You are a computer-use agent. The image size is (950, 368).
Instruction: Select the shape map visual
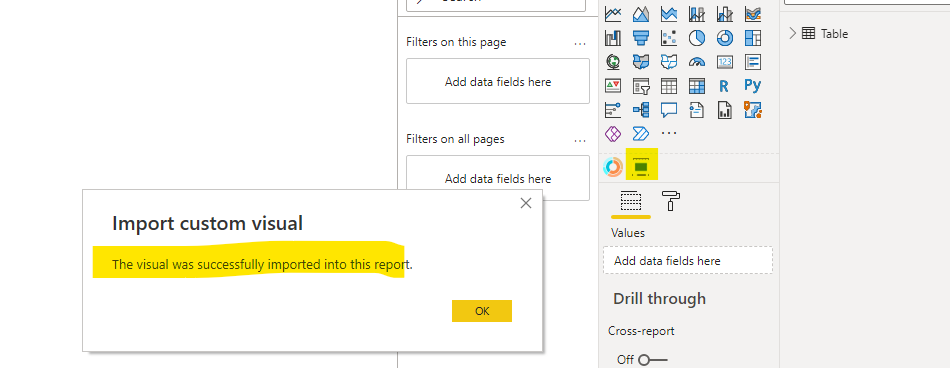(669, 62)
